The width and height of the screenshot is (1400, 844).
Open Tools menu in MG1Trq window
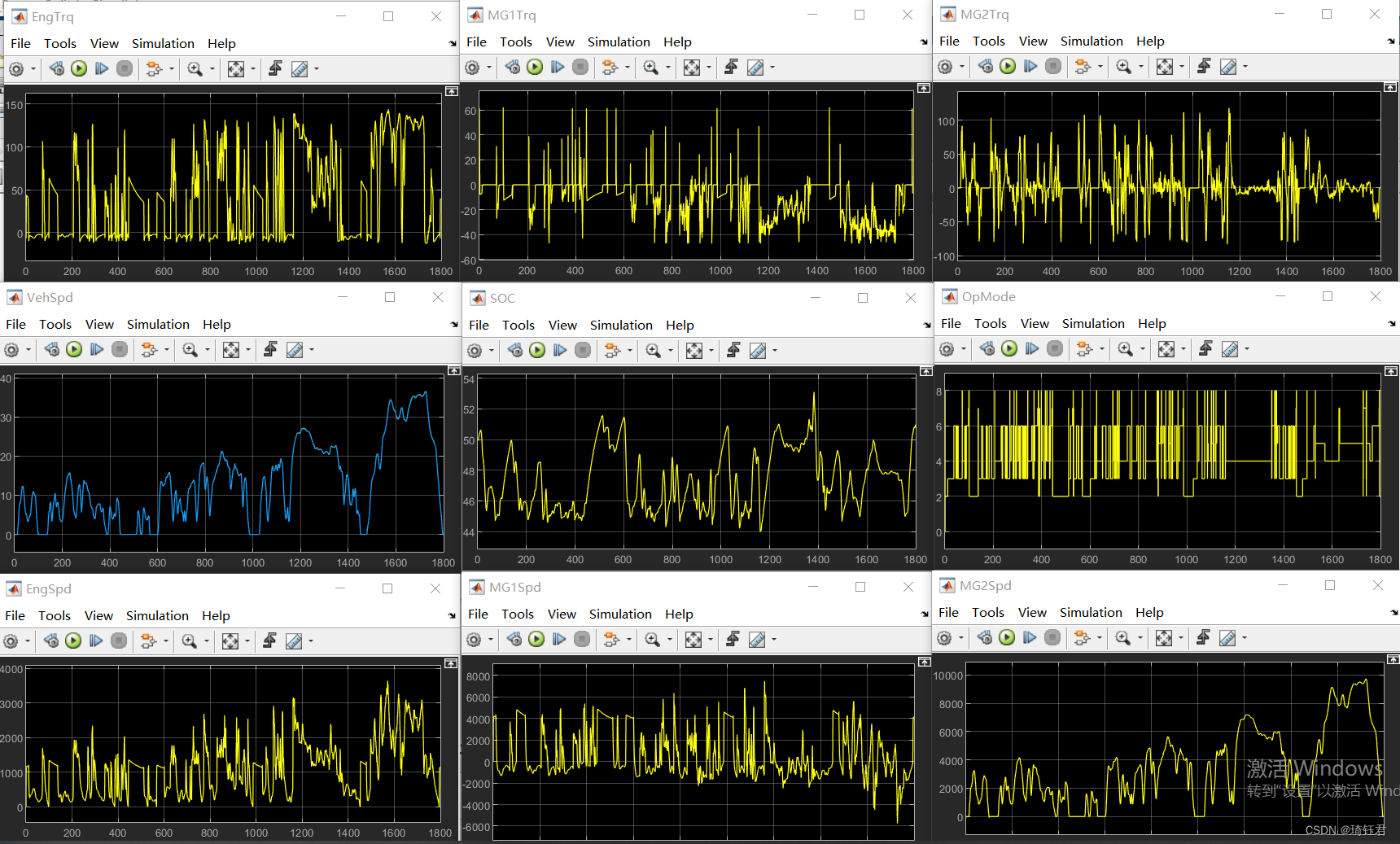(x=516, y=42)
